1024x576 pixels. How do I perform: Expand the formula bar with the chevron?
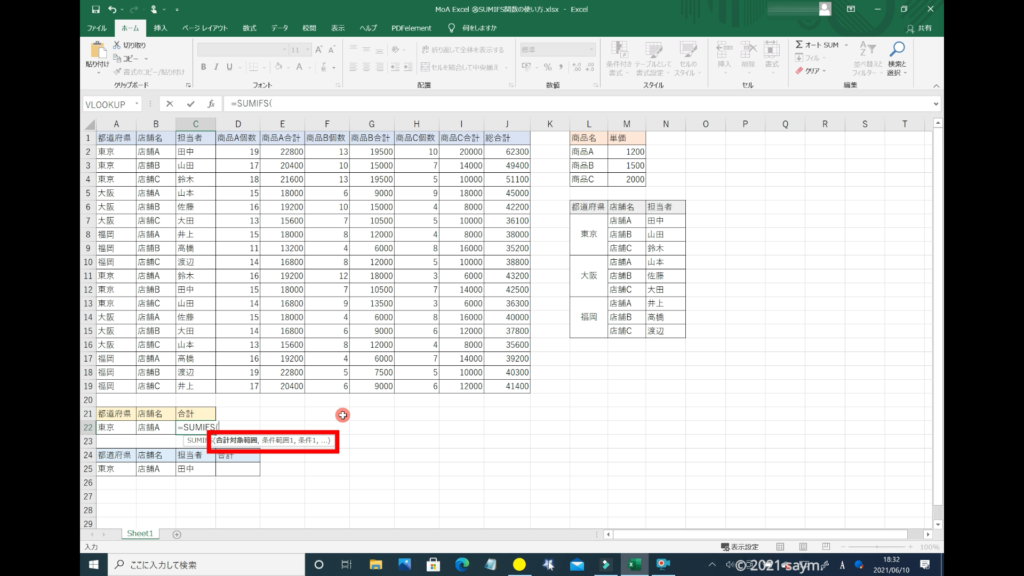[x=935, y=103]
